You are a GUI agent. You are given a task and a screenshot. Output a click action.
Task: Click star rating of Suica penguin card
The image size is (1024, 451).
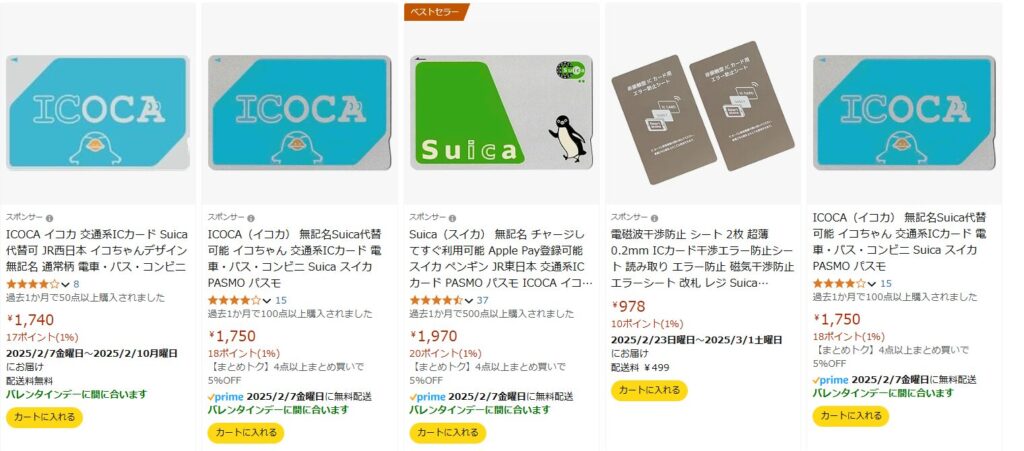pyautogui.click(x=436, y=300)
